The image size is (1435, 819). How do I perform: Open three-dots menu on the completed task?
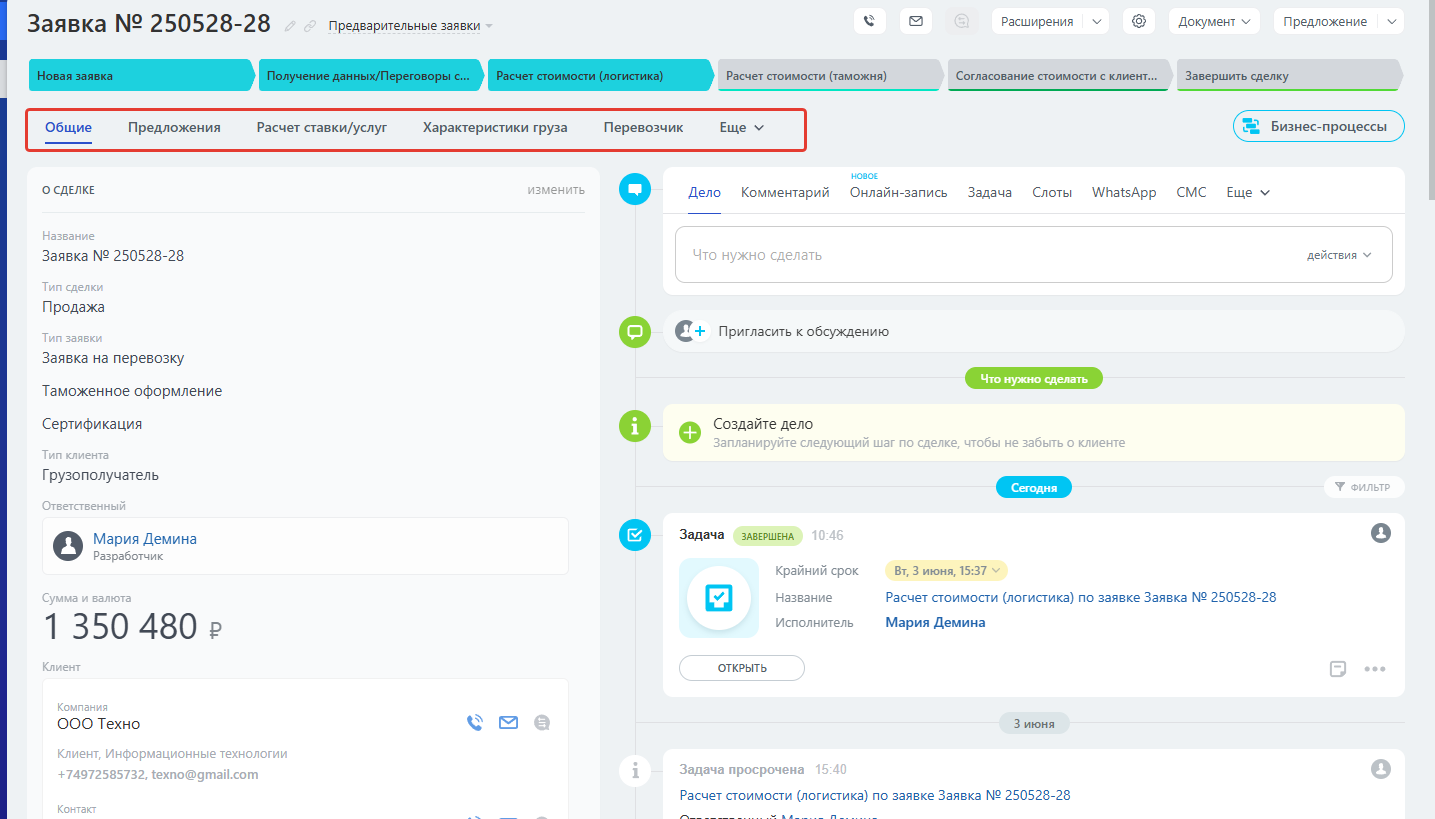coord(1375,669)
